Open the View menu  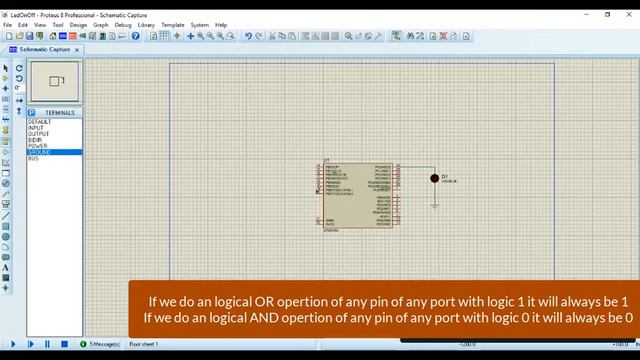point(40,25)
